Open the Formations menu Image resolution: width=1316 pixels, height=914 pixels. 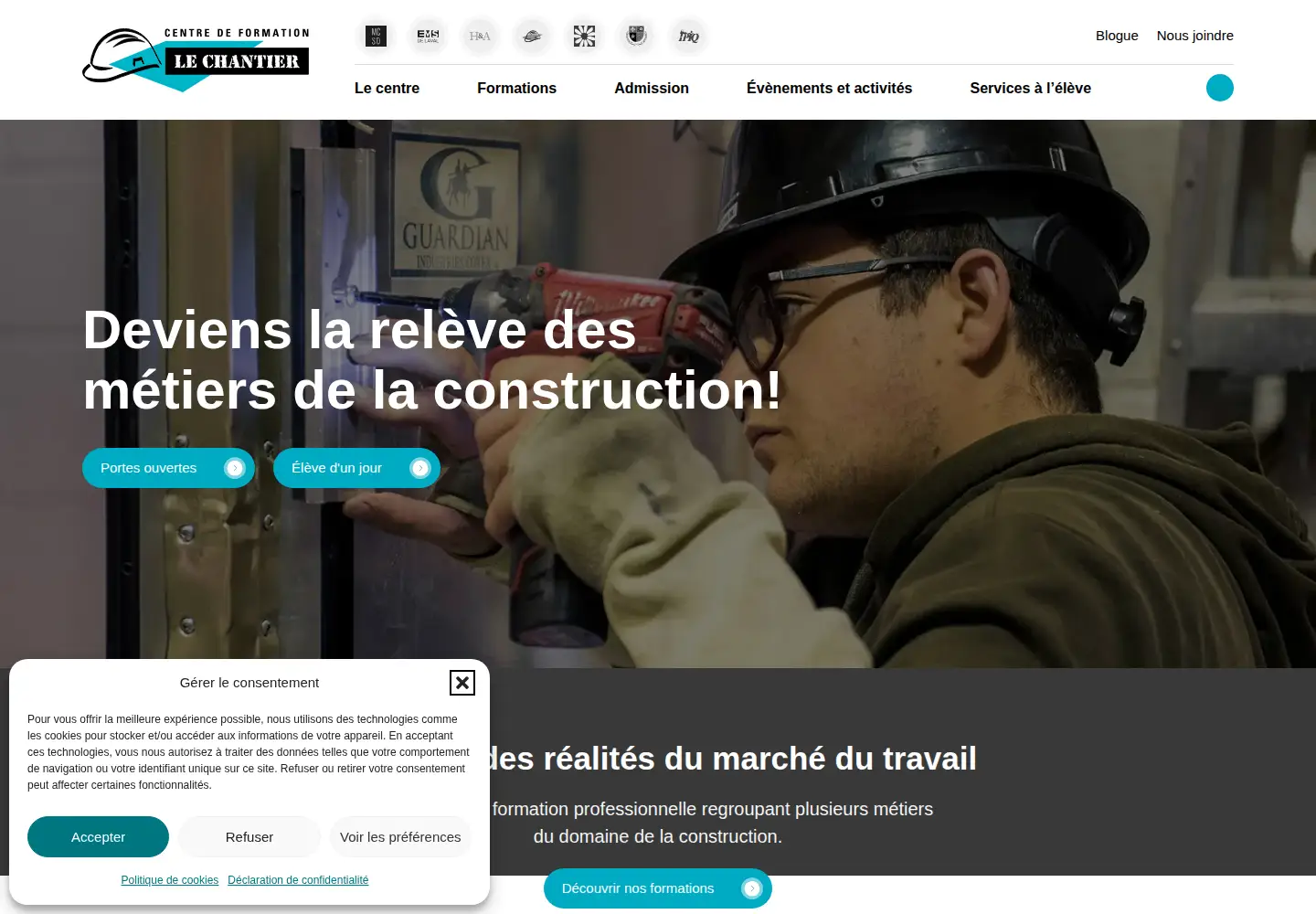click(x=516, y=89)
